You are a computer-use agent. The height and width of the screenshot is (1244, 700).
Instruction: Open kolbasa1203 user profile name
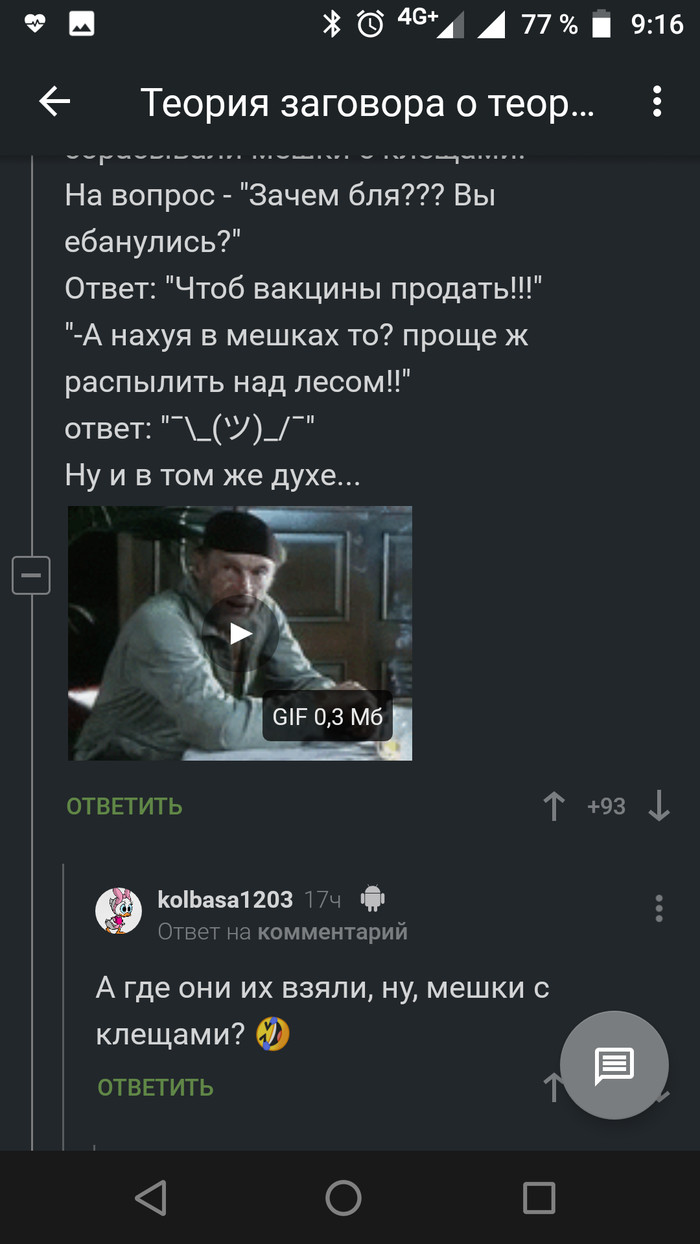click(x=225, y=899)
